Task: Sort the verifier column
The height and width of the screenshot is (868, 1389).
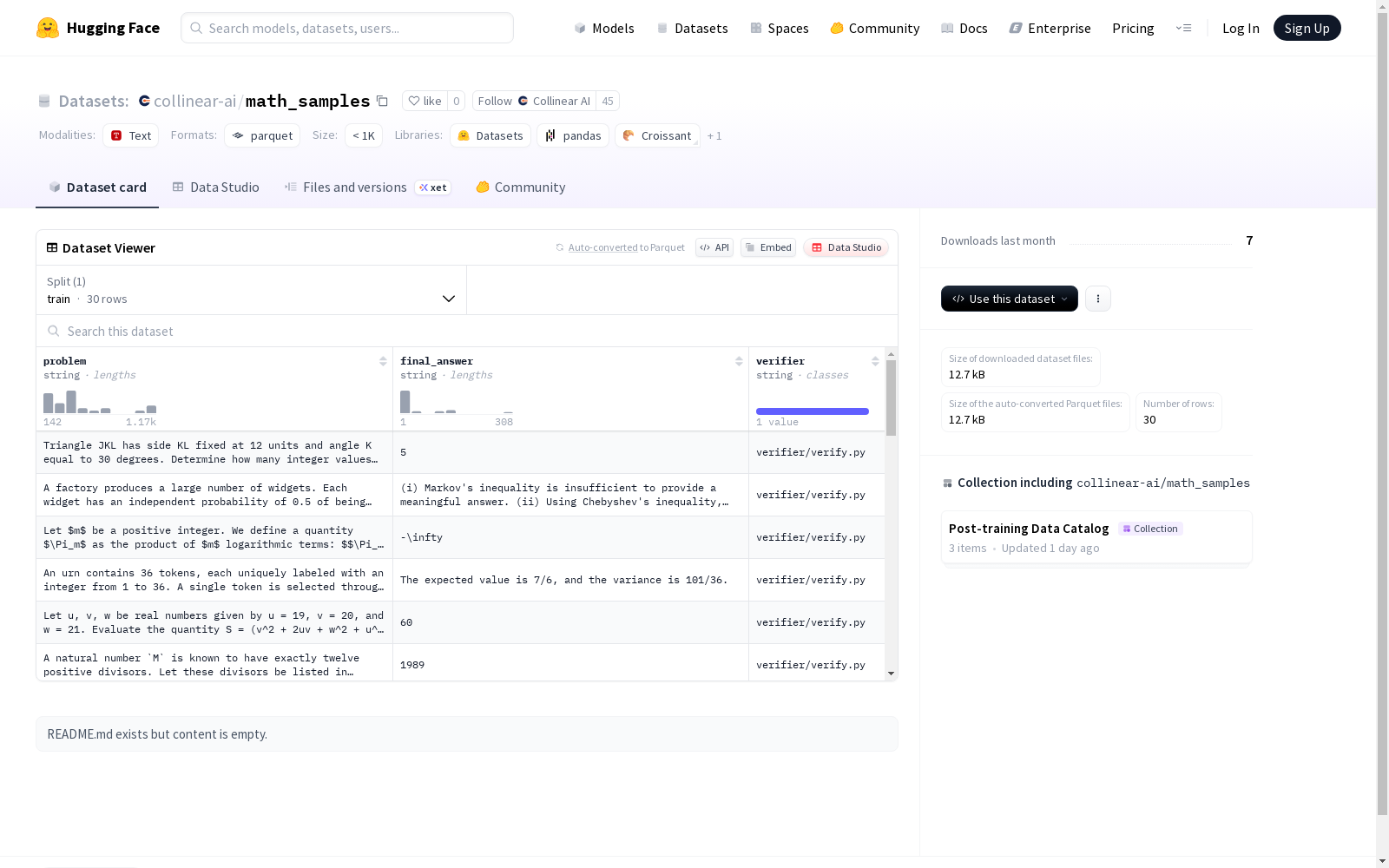Action: tap(875, 361)
